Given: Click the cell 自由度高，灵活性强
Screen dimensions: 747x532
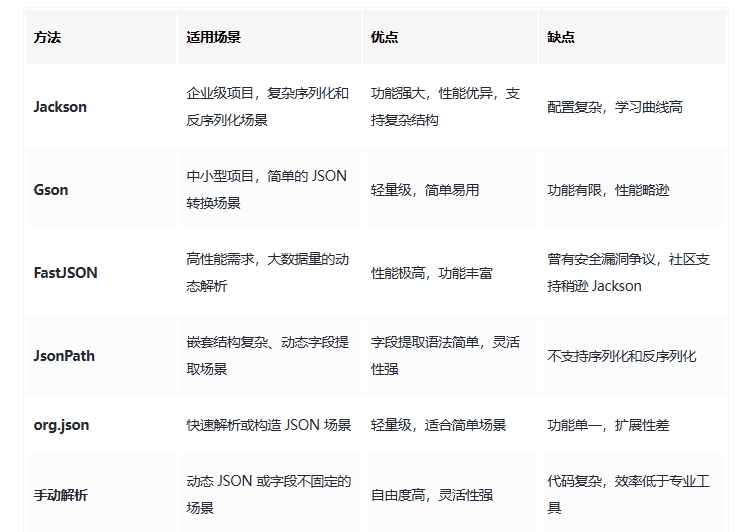Looking at the screenshot, I should [450, 494].
